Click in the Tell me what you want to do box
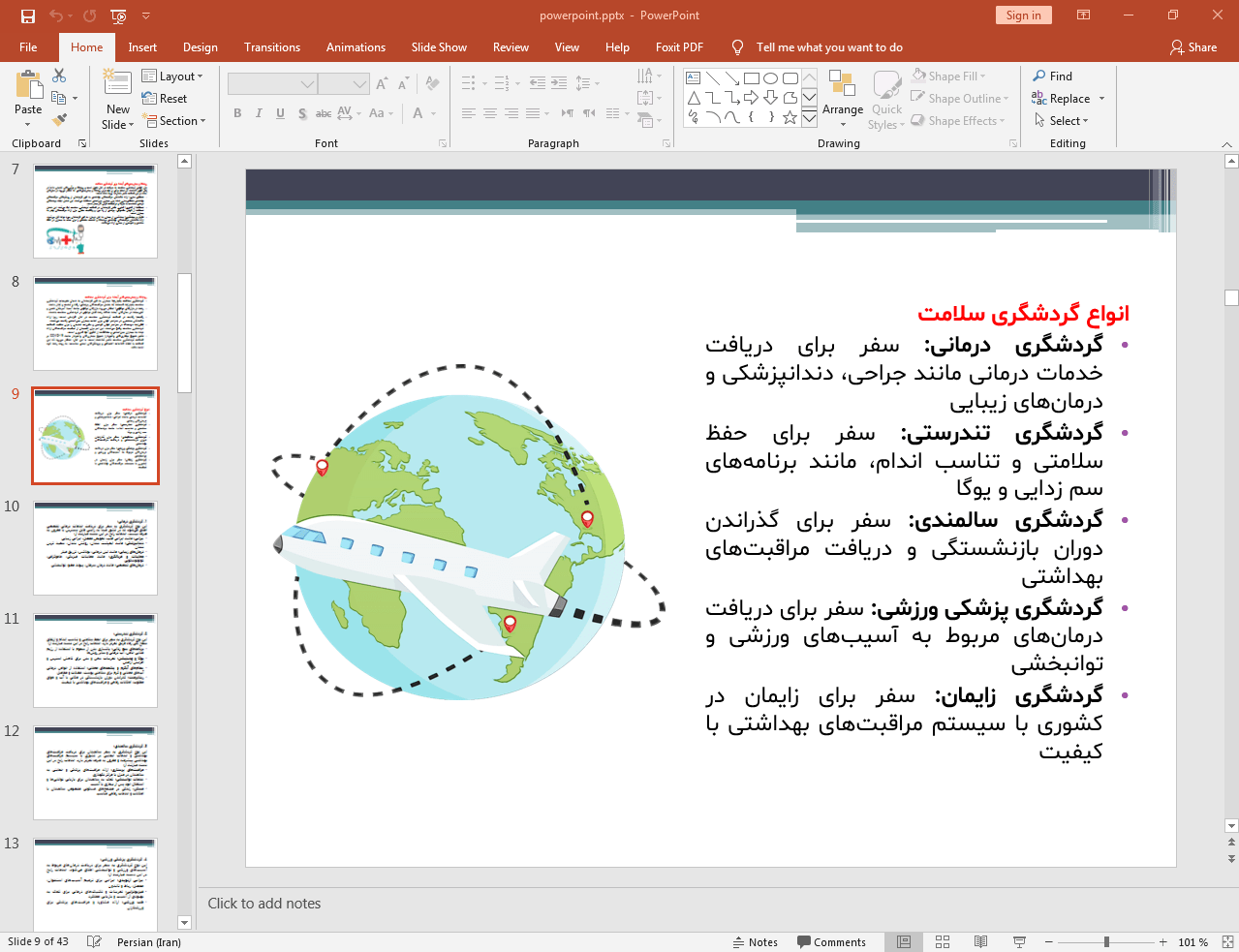The width and height of the screenshot is (1239, 952). (829, 46)
